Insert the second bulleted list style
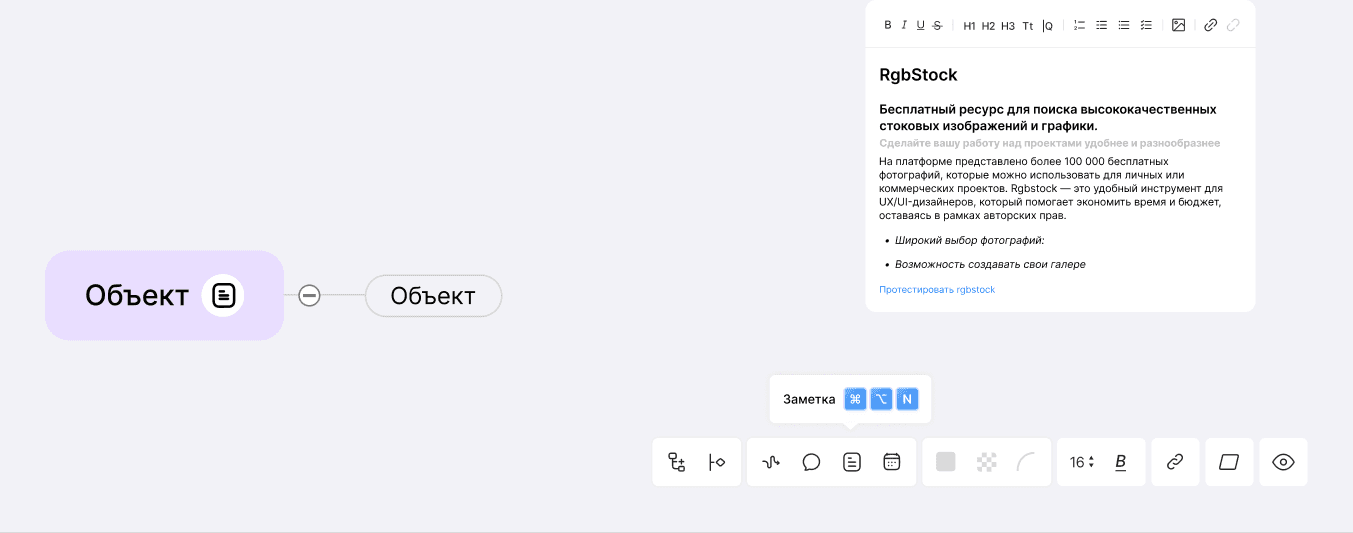The width and height of the screenshot is (1353, 533). point(1123,25)
